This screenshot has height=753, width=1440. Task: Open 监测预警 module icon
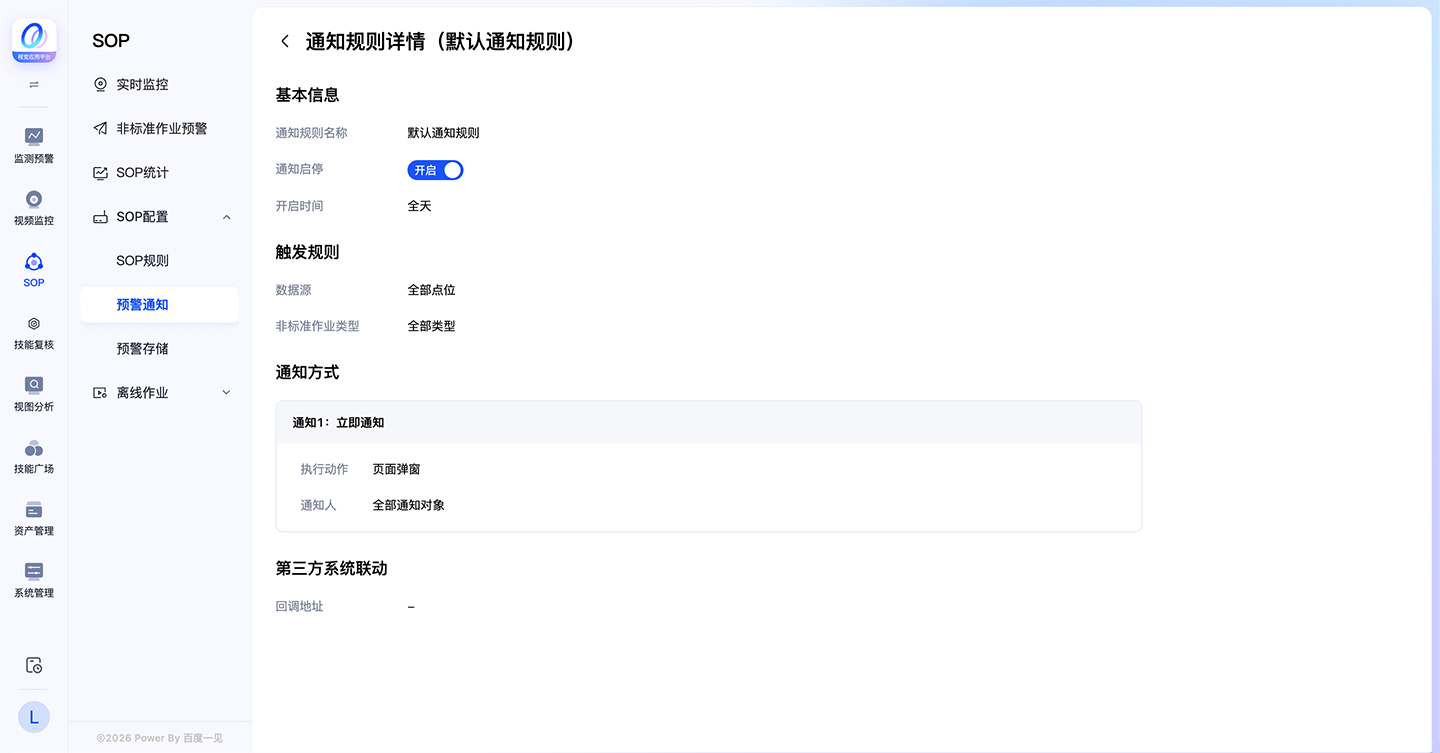[x=34, y=136]
